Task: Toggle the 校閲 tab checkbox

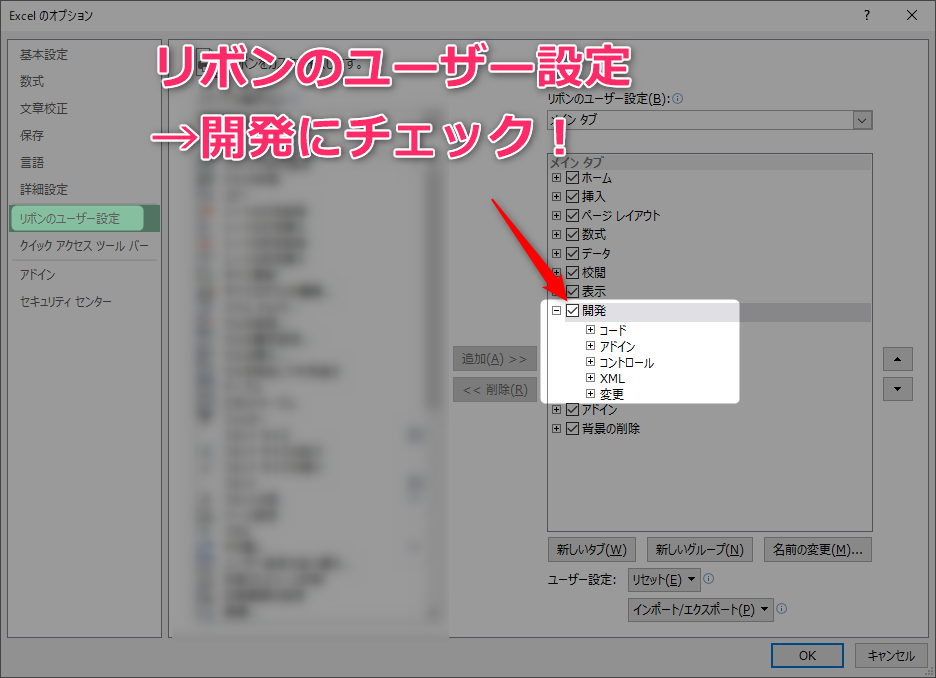Action: click(x=572, y=273)
